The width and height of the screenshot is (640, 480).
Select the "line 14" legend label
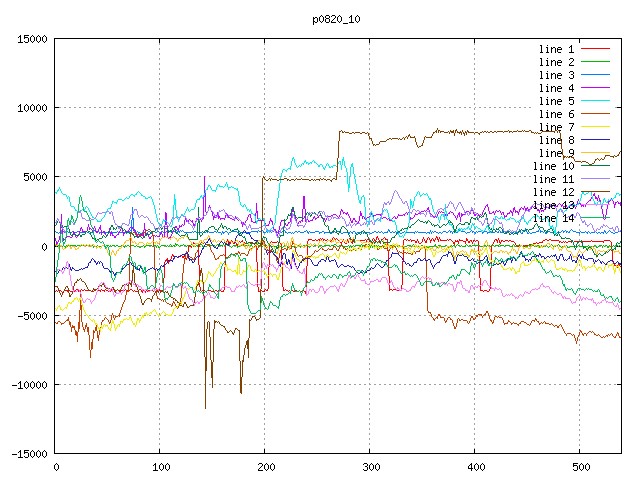pos(553,218)
